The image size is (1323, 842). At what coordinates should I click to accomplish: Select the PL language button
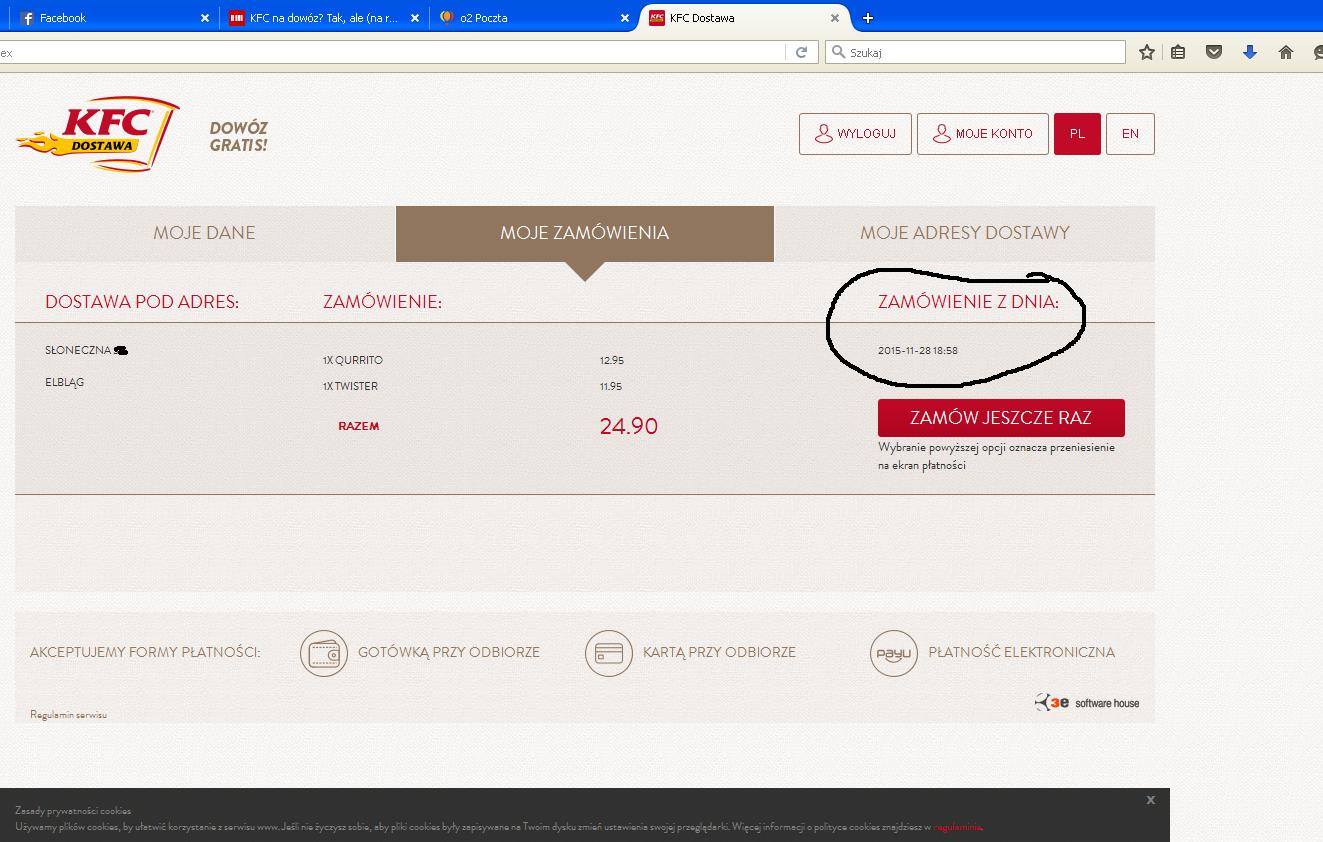(1077, 134)
